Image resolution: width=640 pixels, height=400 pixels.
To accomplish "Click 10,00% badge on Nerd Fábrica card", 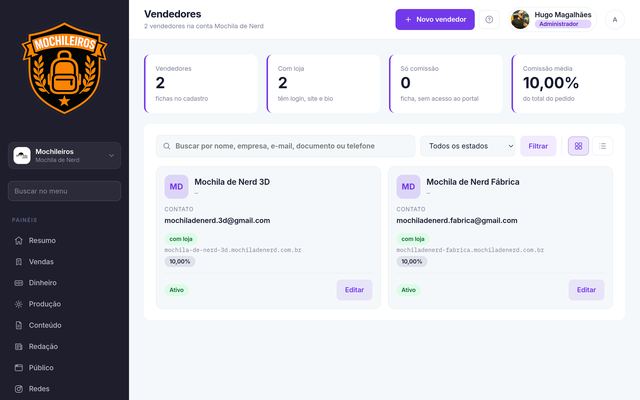I will (411, 262).
